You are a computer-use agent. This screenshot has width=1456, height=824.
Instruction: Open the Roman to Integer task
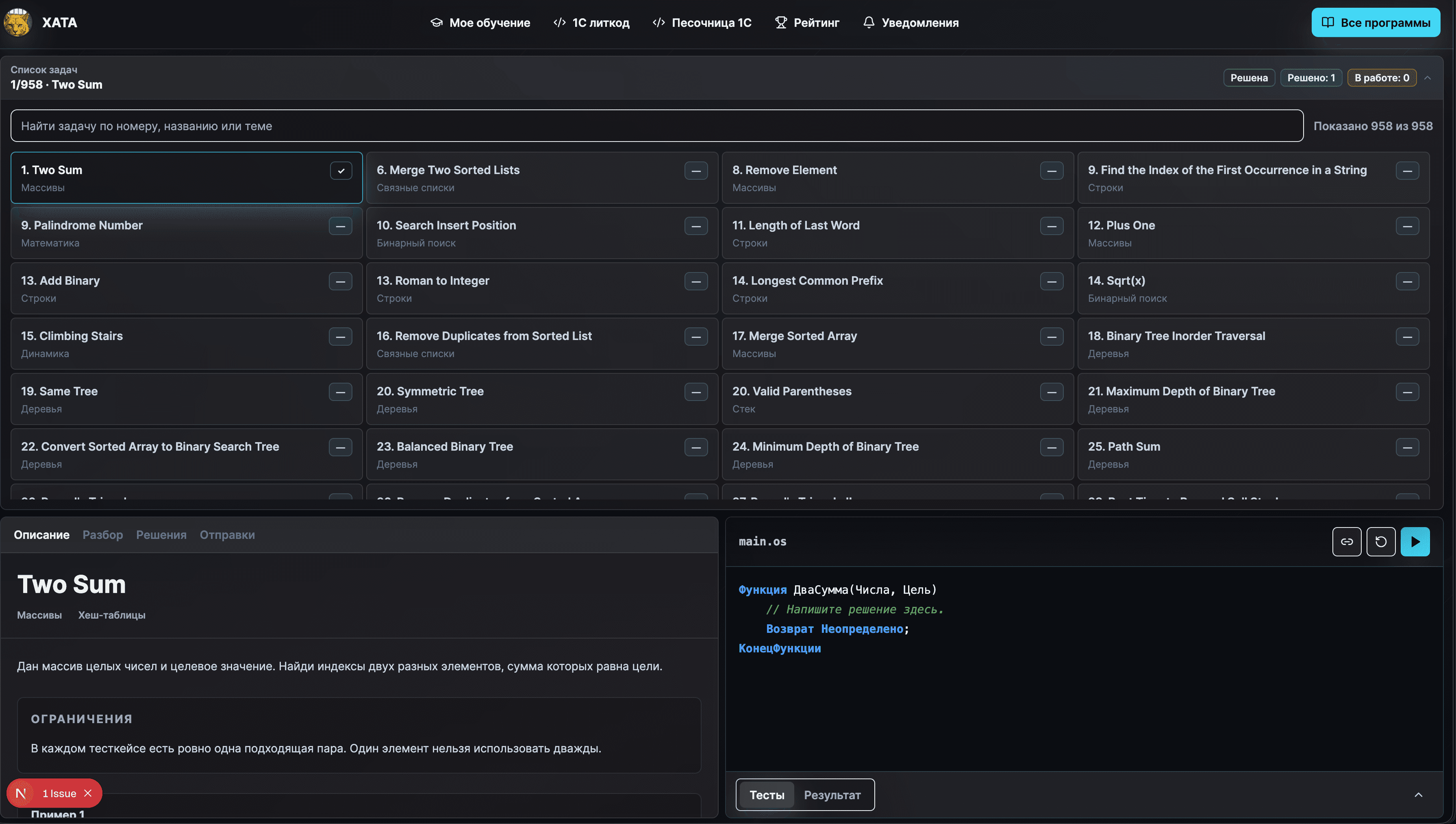point(542,289)
